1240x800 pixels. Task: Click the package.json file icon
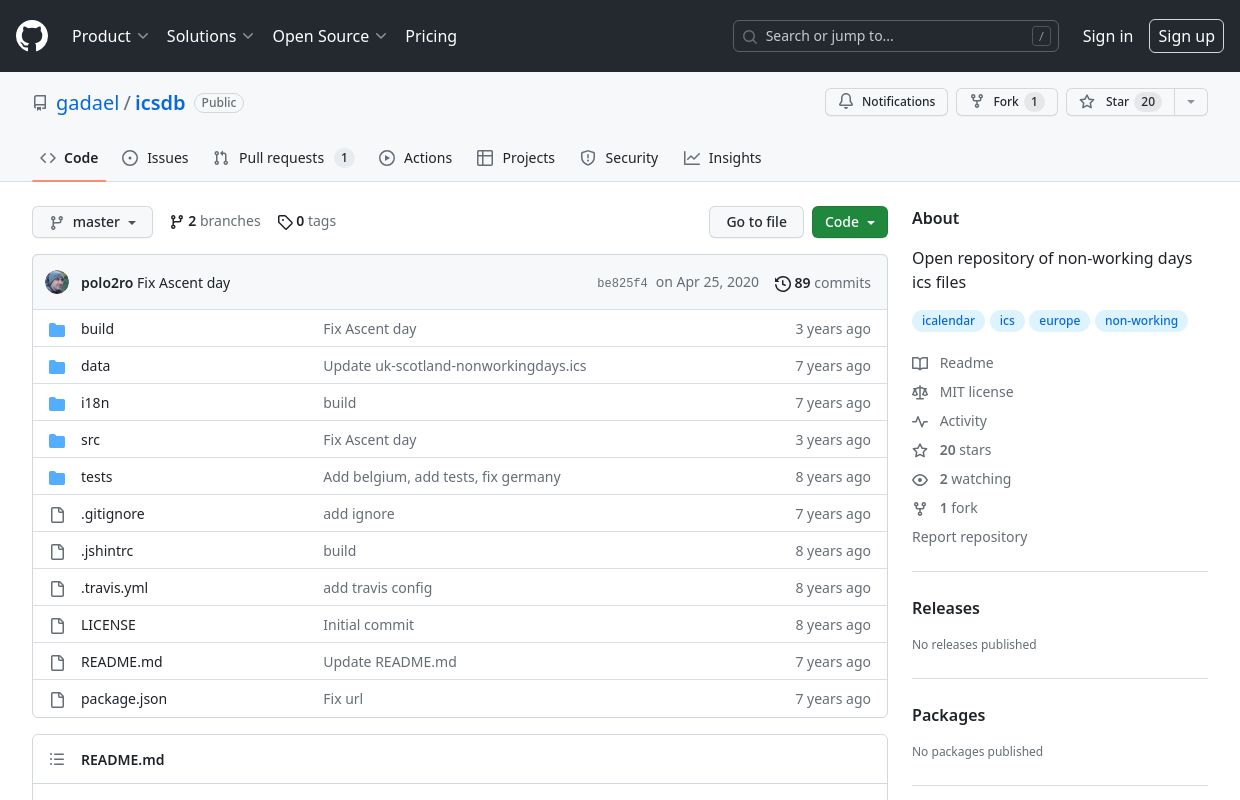click(57, 699)
